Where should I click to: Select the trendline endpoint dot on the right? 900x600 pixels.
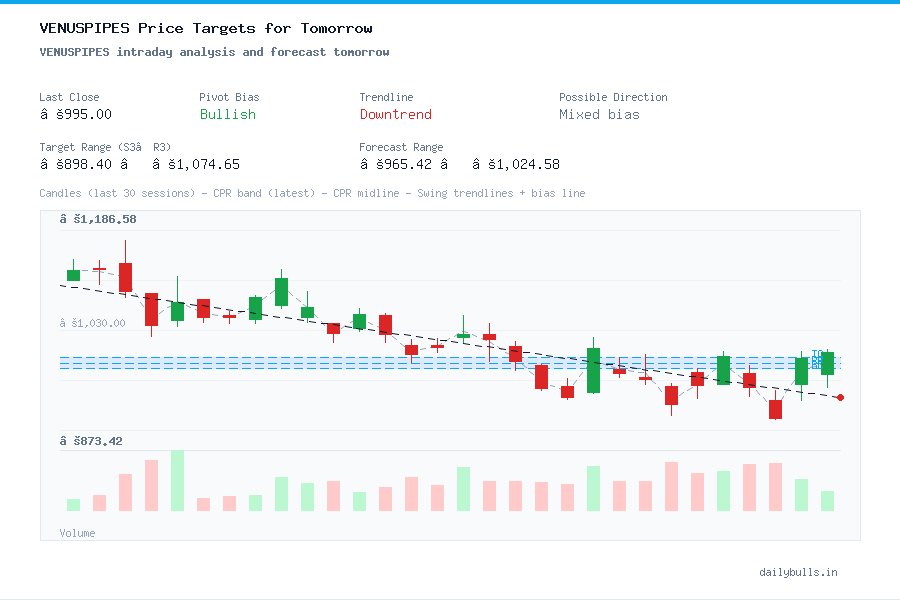(x=840, y=398)
